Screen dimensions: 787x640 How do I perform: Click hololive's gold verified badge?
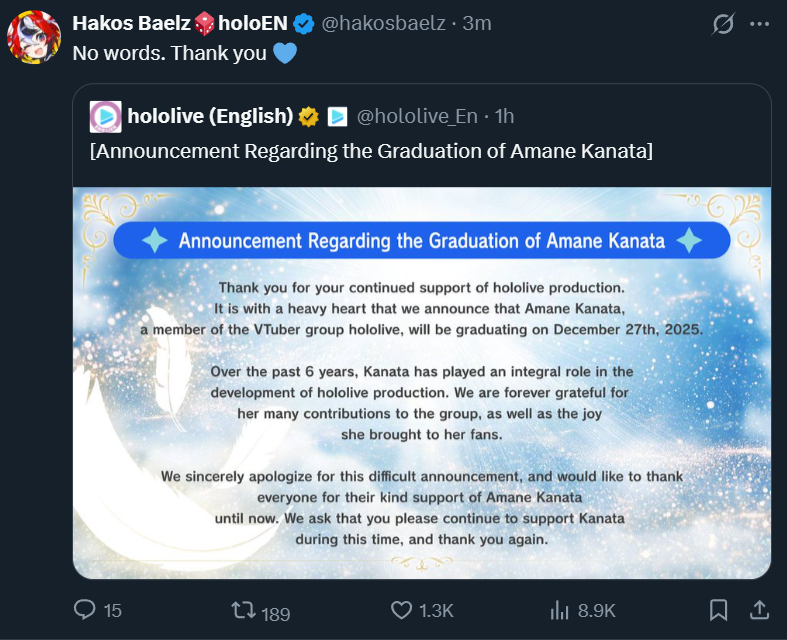point(309,116)
